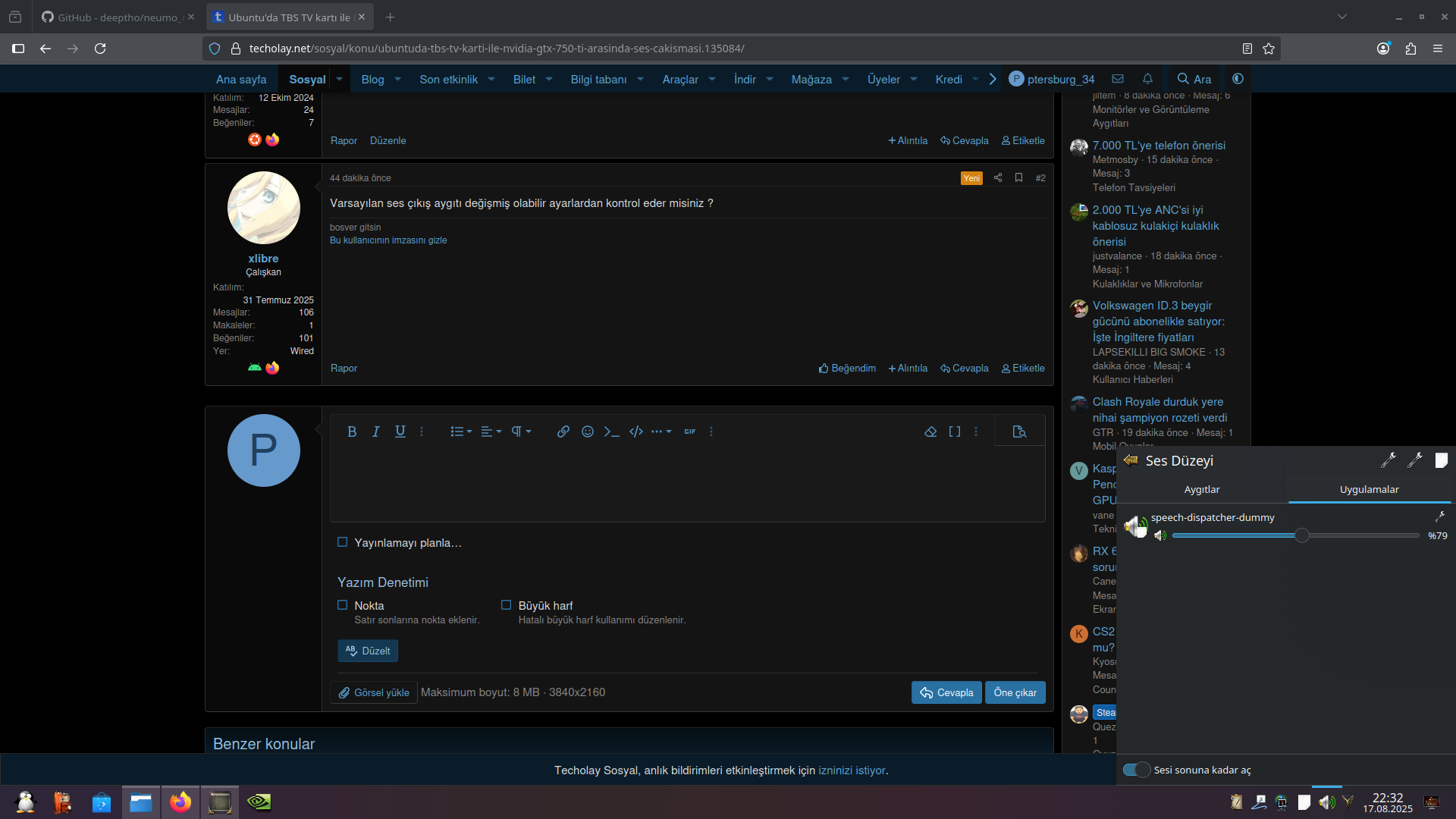The width and height of the screenshot is (1456, 819).
Task: Open xlibre's profile avatar
Action: [x=264, y=208]
